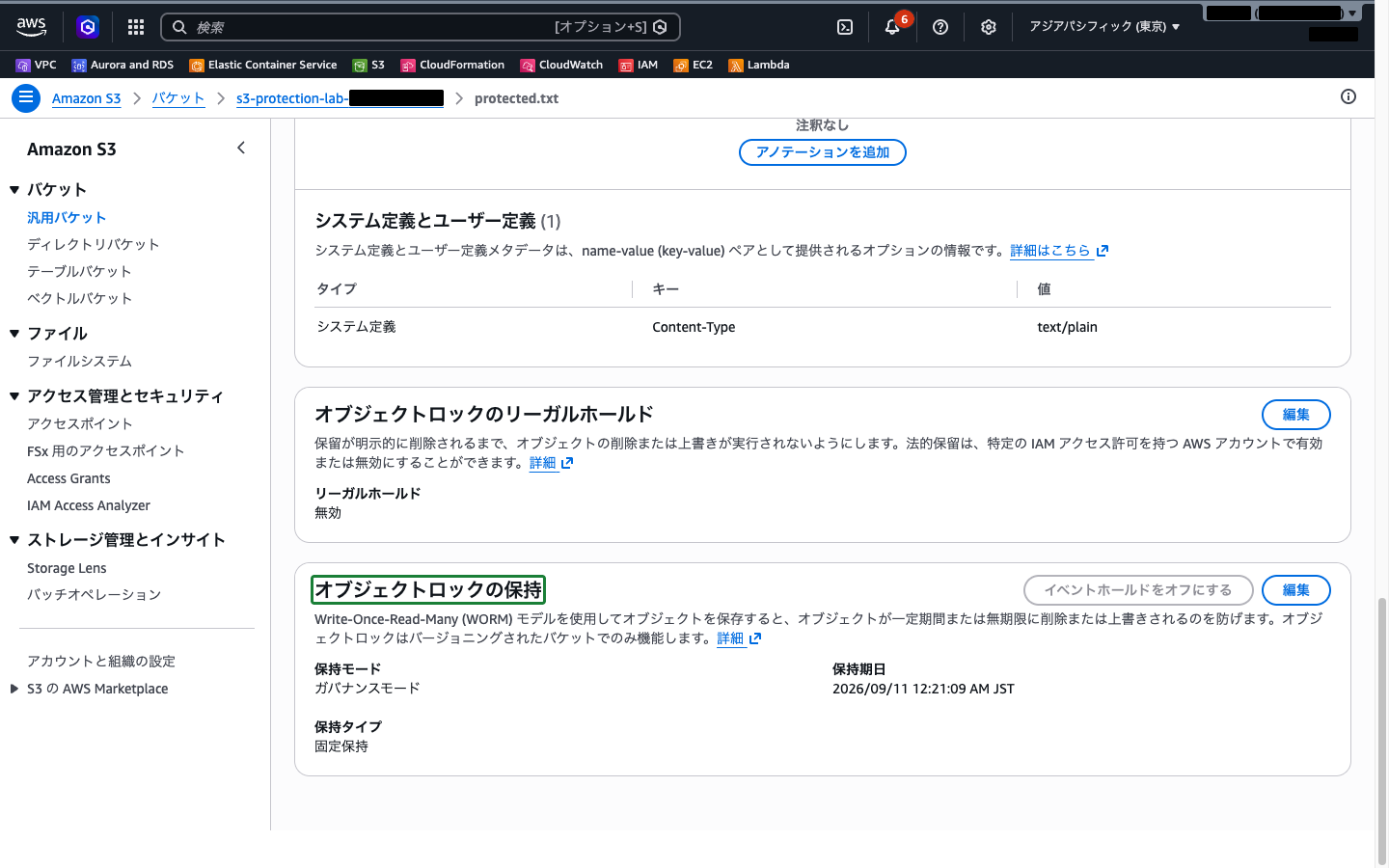Image resolution: width=1389 pixels, height=868 pixels.
Task: Open the AWS home logo
Action: [32, 27]
